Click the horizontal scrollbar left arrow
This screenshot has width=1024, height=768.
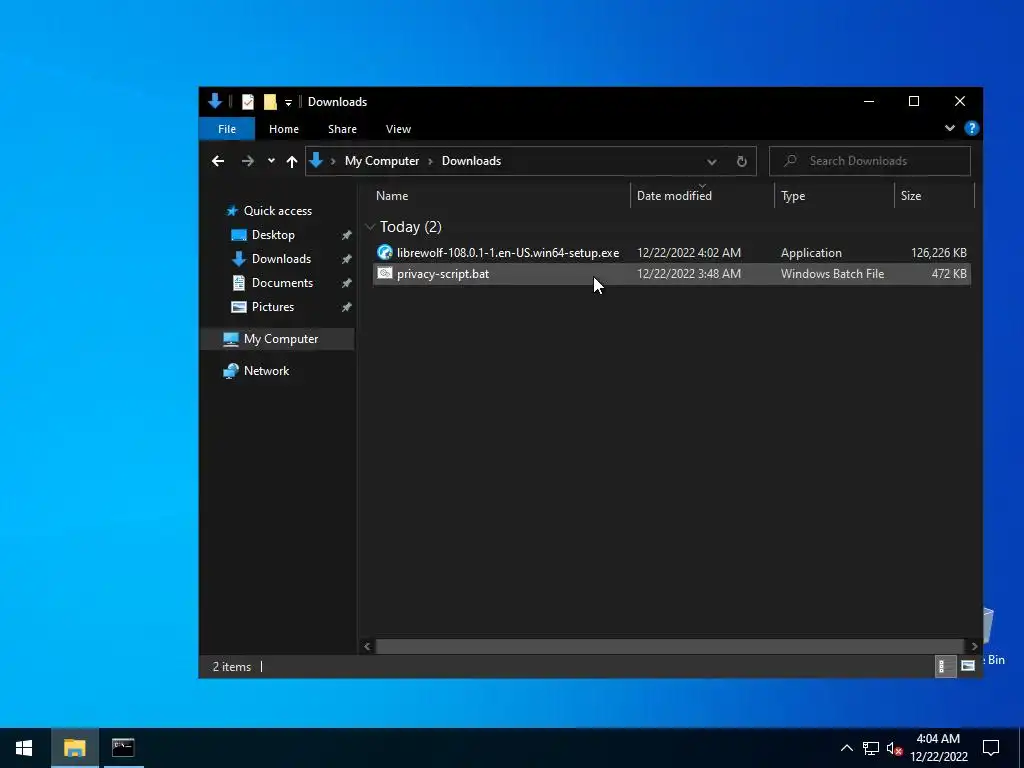[x=367, y=647]
